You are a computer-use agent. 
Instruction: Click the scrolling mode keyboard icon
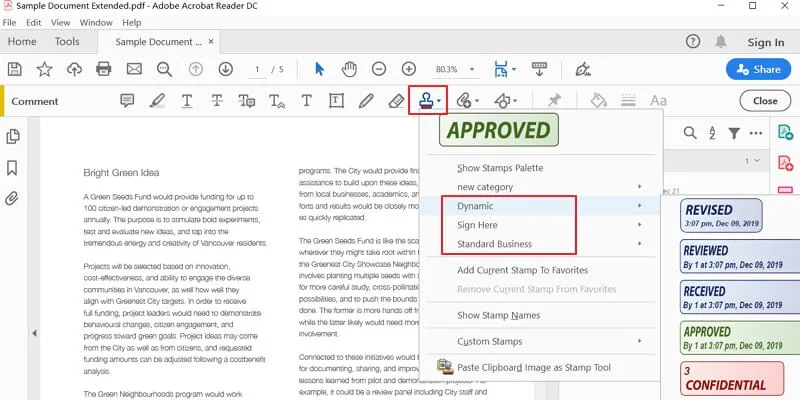(x=539, y=69)
